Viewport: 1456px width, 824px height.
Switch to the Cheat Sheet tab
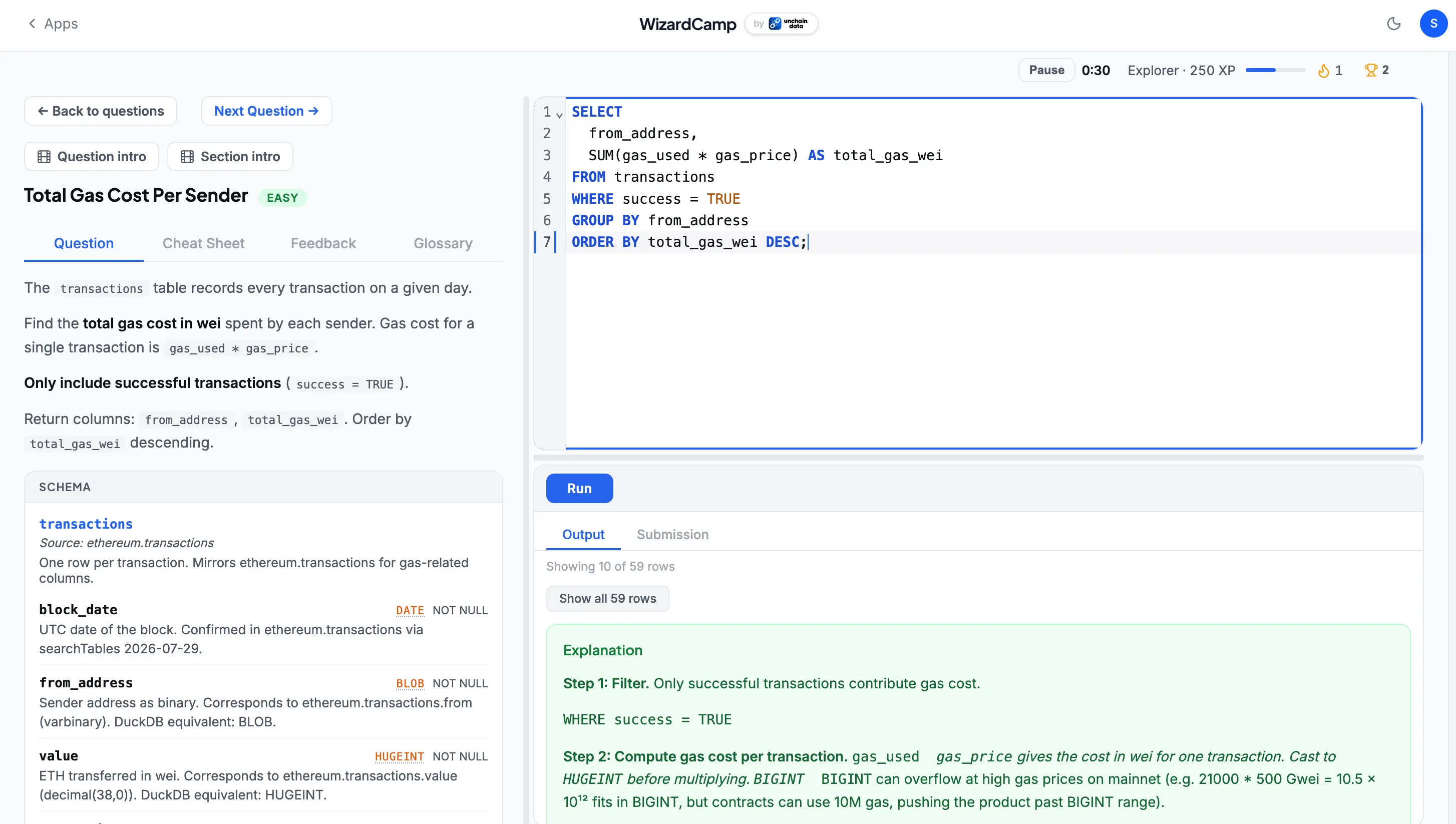pyautogui.click(x=203, y=243)
